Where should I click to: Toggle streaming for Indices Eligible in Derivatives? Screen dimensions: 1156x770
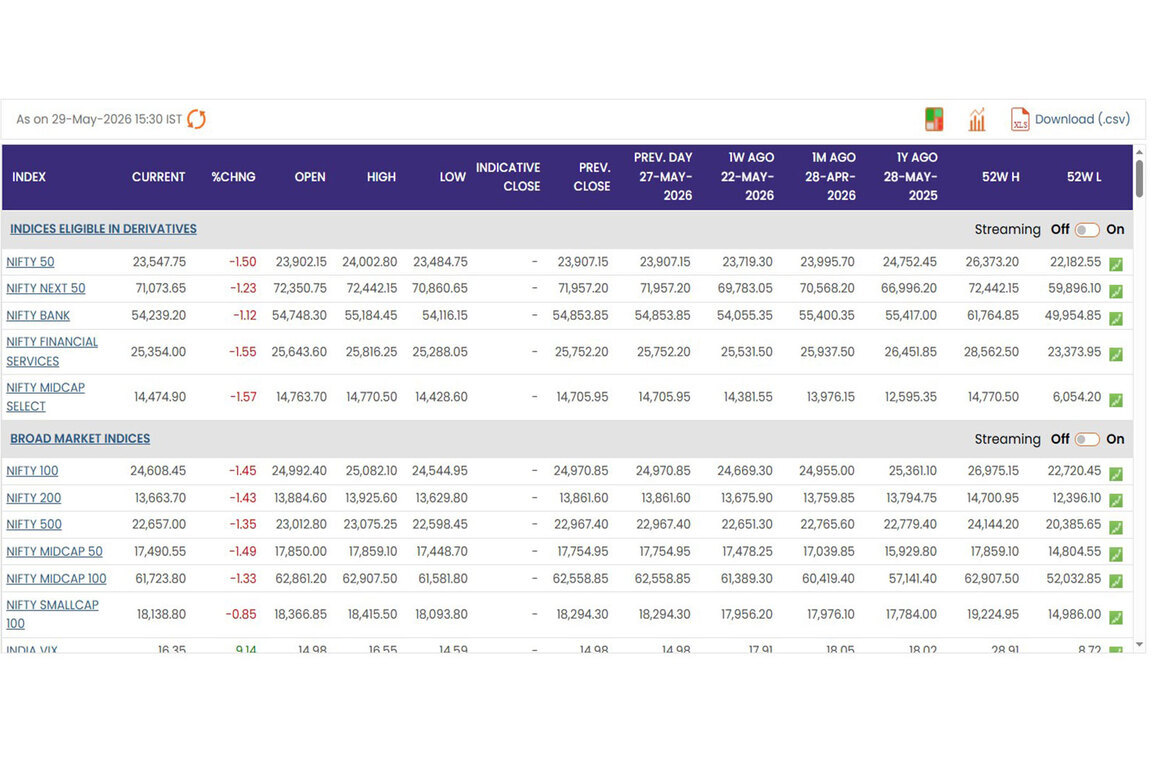(1087, 230)
